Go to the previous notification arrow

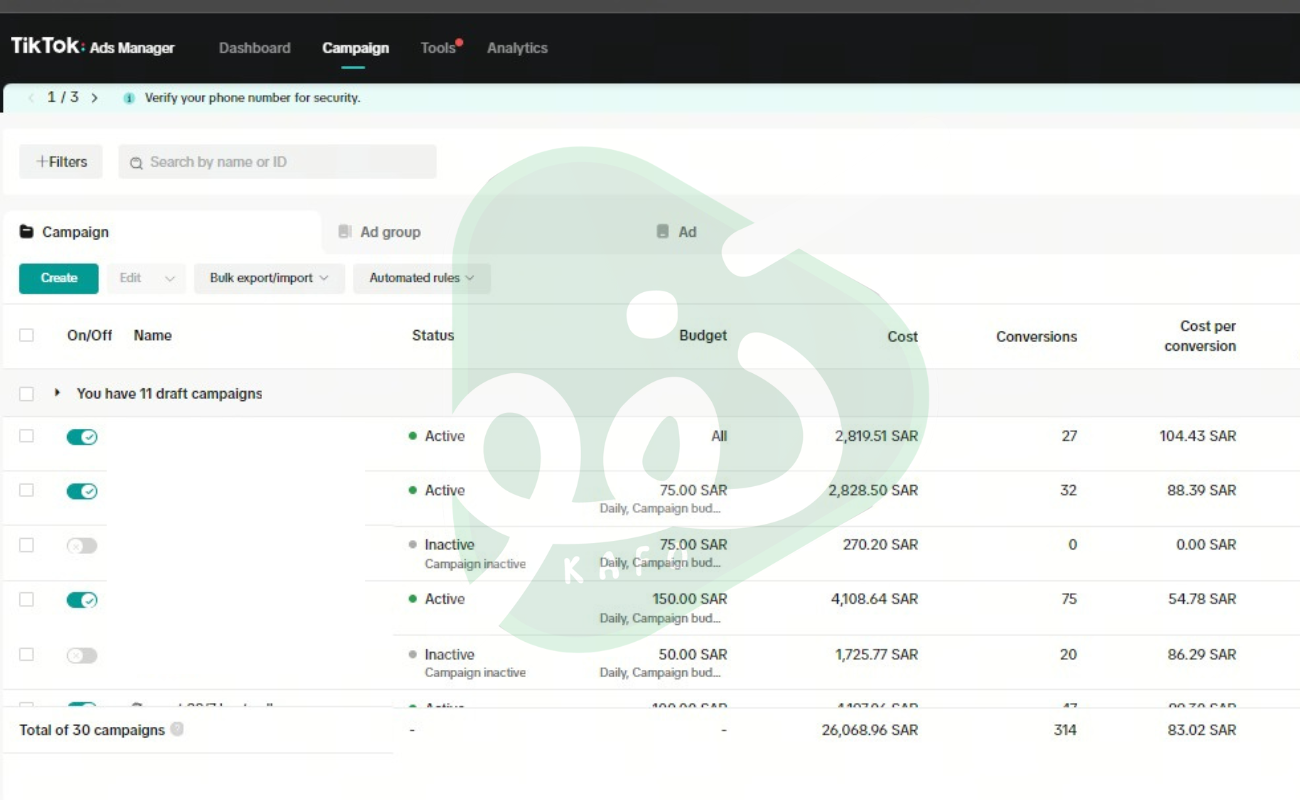[31, 98]
